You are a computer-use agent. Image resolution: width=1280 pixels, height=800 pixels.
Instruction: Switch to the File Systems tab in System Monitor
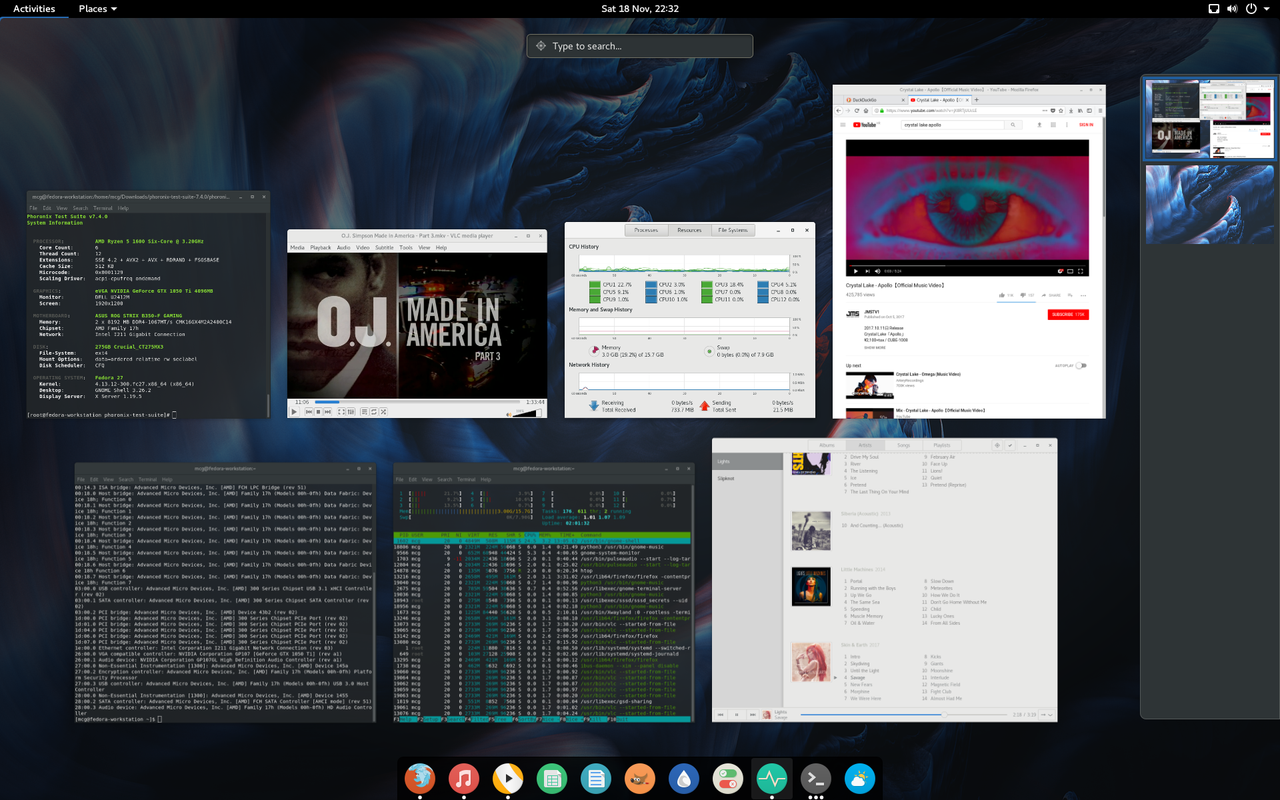click(x=732, y=229)
